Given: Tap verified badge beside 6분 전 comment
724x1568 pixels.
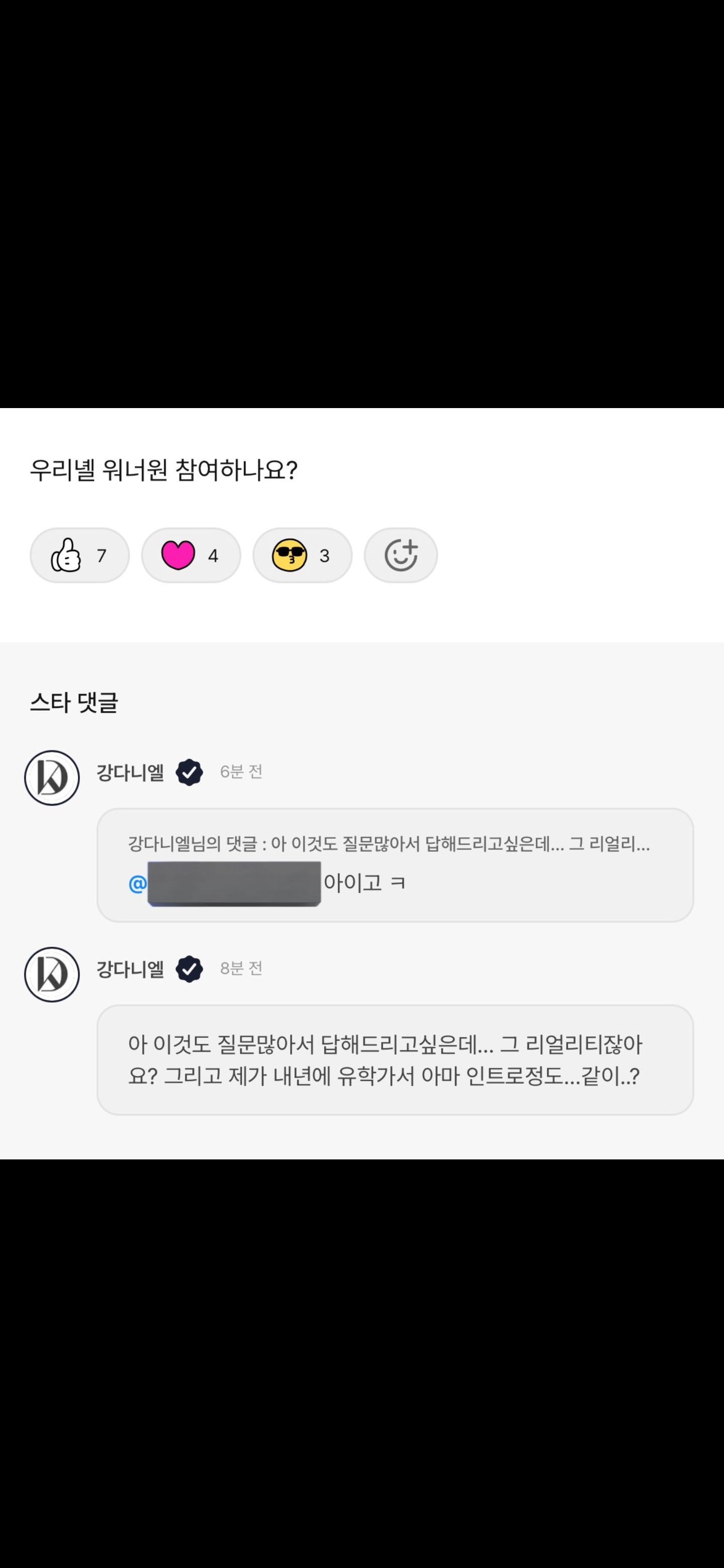Looking at the screenshot, I should coord(190,772).
